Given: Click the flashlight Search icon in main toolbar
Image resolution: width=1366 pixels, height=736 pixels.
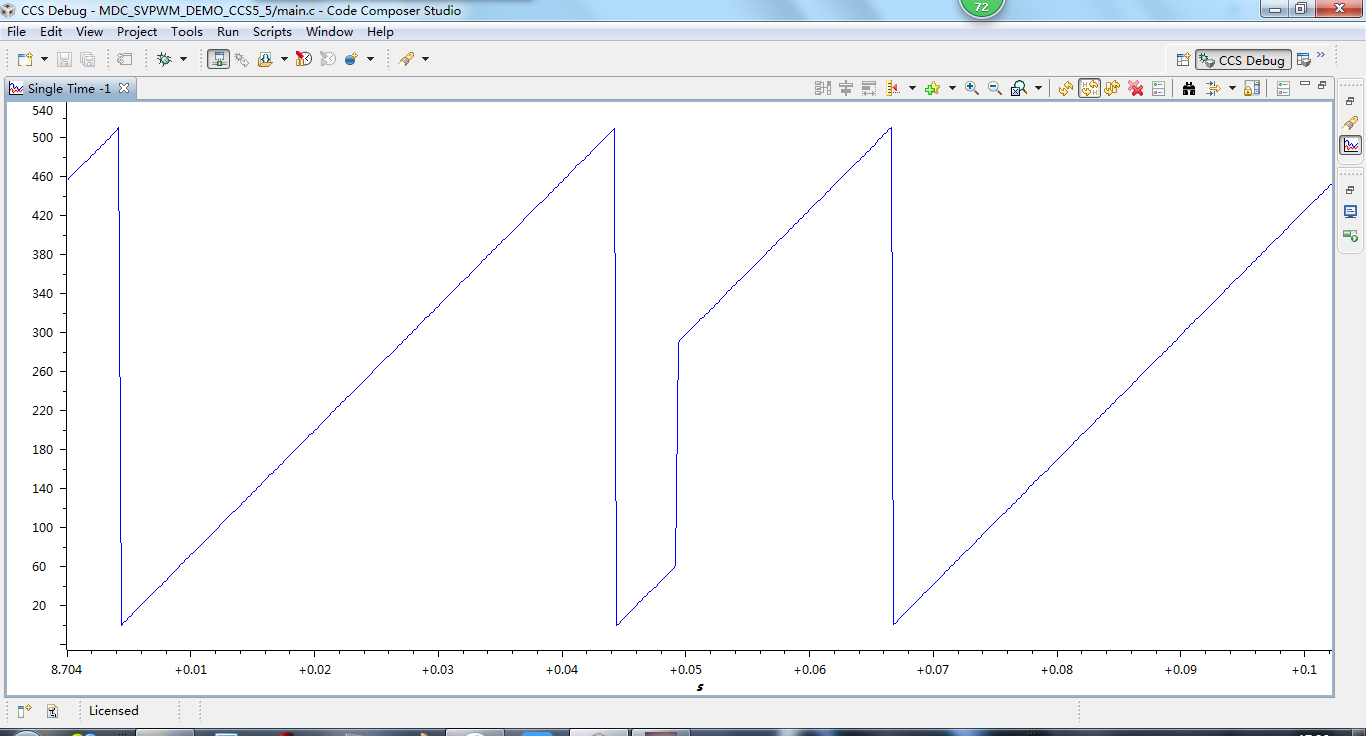Looking at the screenshot, I should tap(406, 60).
